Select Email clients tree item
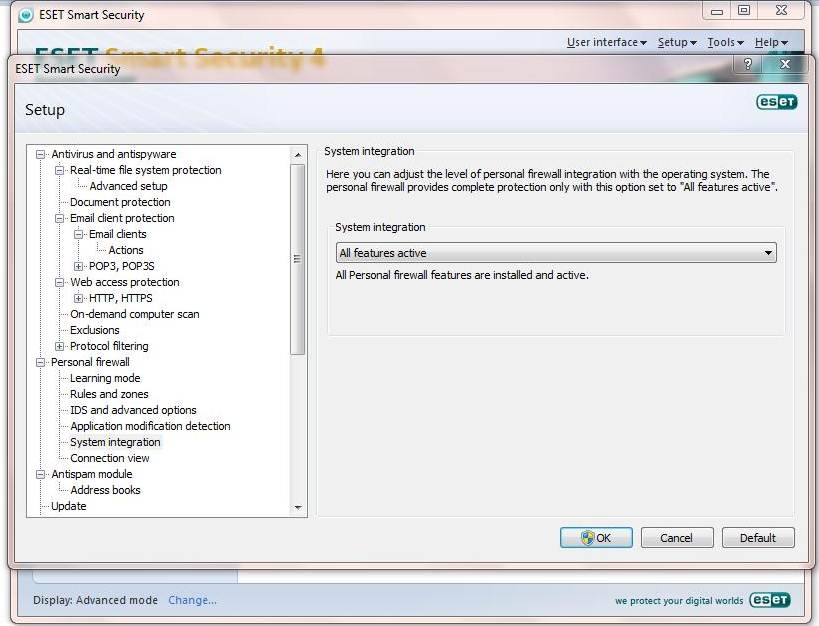The height and width of the screenshot is (626, 819). point(118,234)
